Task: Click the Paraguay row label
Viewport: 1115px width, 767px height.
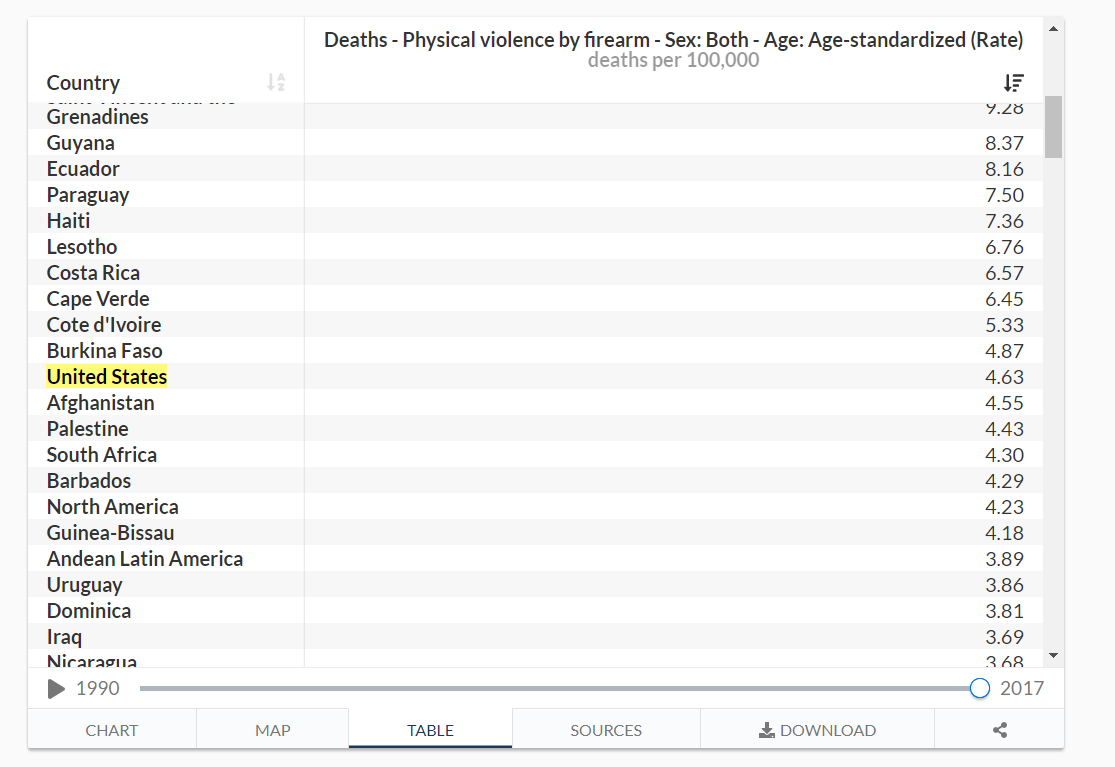Action: (x=88, y=195)
